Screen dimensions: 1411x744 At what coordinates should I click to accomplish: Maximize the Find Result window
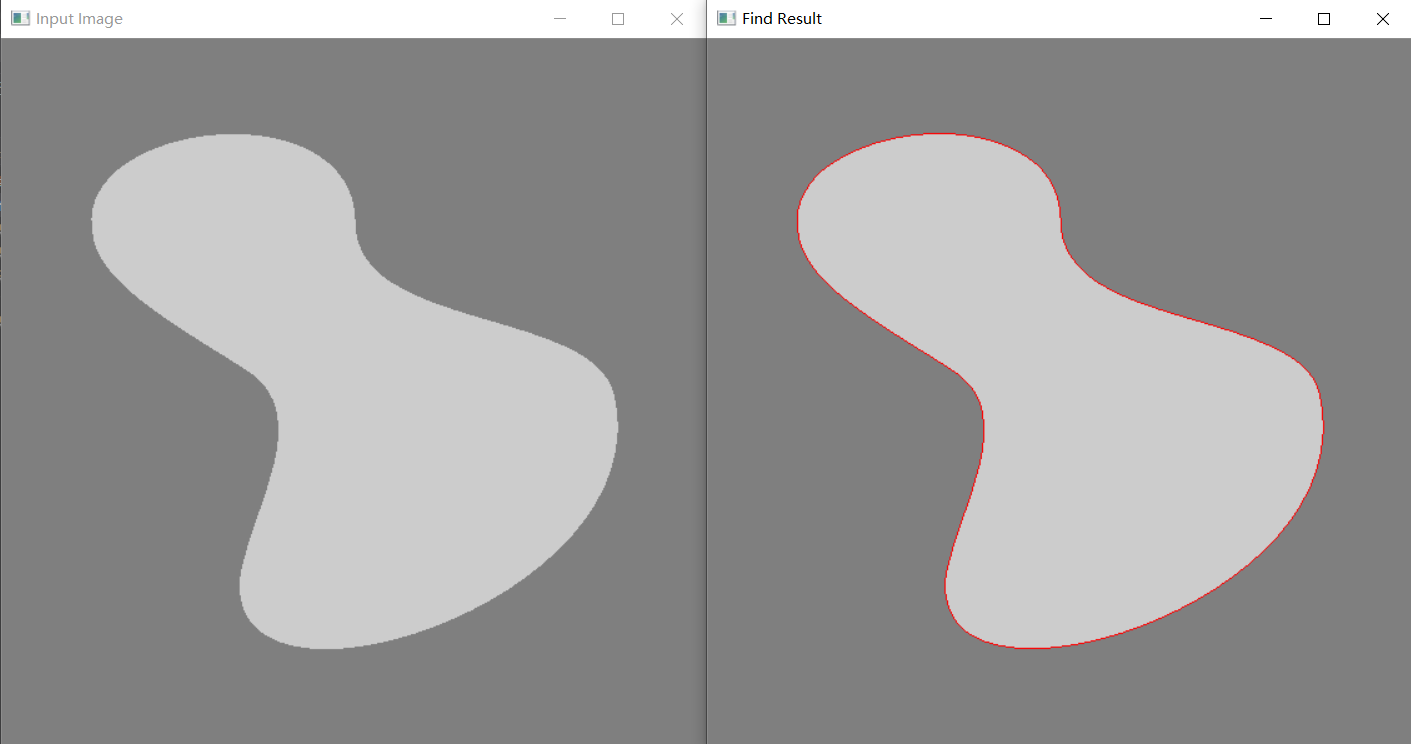point(1324,19)
